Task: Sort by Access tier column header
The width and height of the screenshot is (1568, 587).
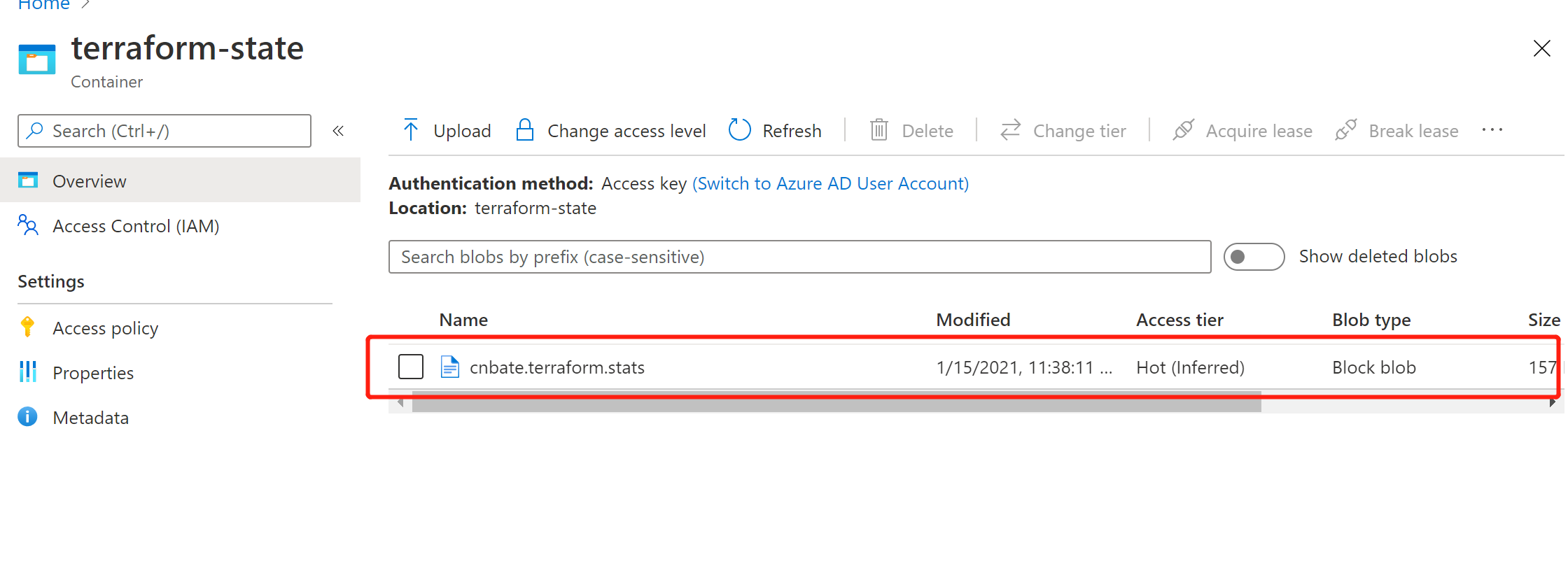Action: pyautogui.click(x=1179, y=320)
